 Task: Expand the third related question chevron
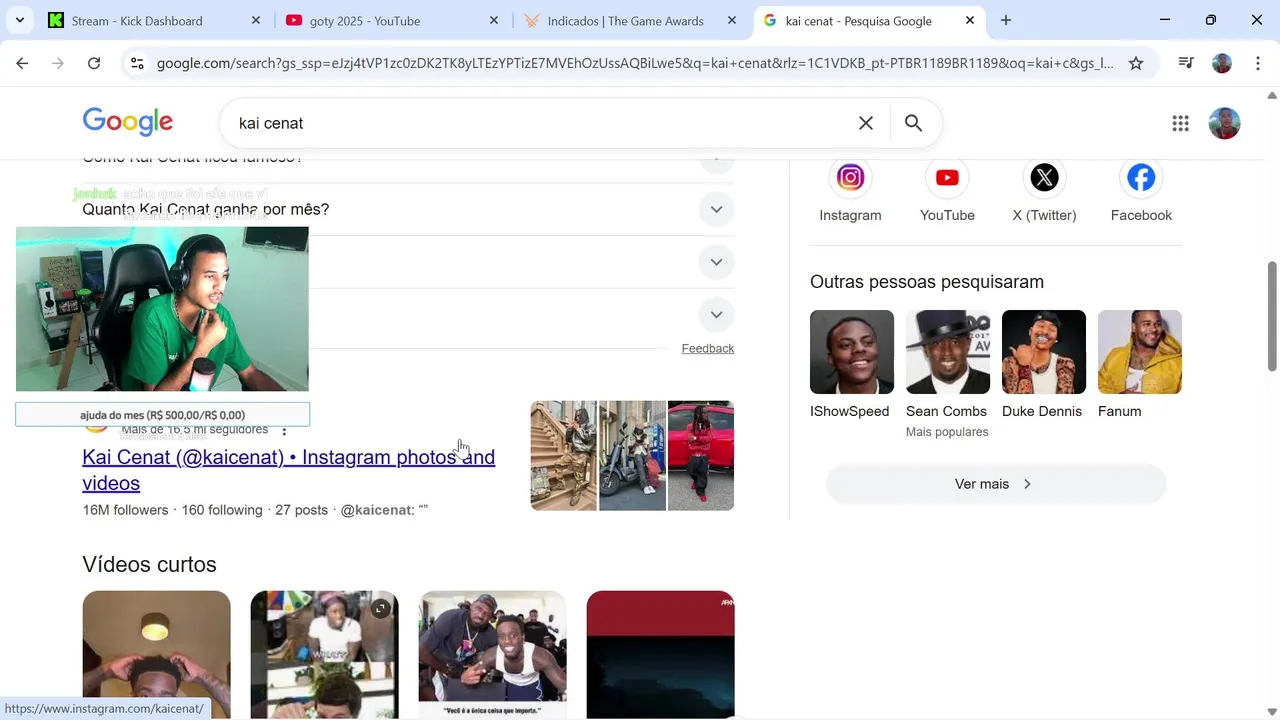(x=716, y=262)
